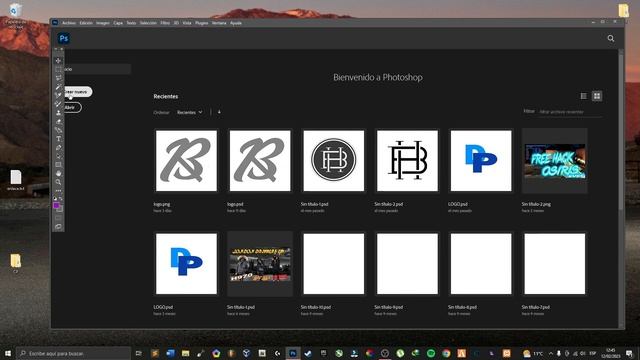This screenshot has width=640, height=360.
Task: Click the Sin título-8.psd file name
Action: [x=462, y=307]
